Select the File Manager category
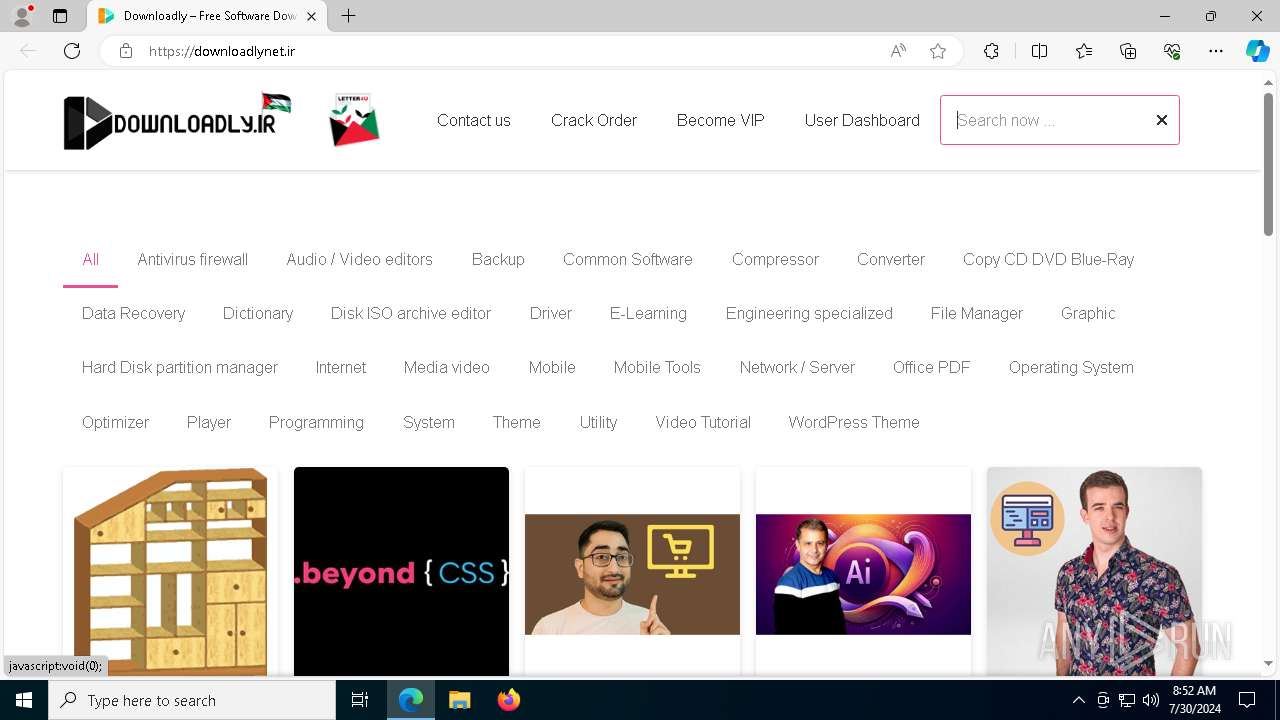 coord(977,313)
